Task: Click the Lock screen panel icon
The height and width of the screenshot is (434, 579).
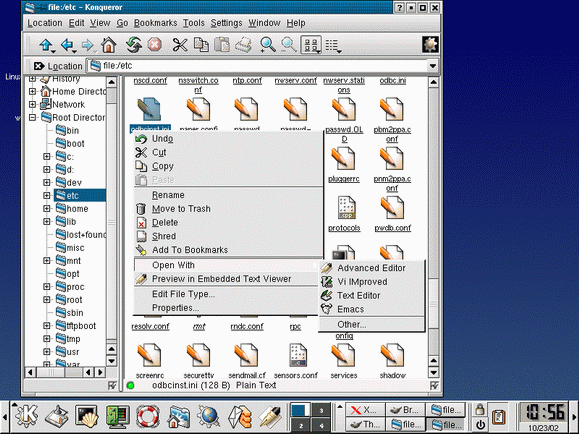Action: 480,409
